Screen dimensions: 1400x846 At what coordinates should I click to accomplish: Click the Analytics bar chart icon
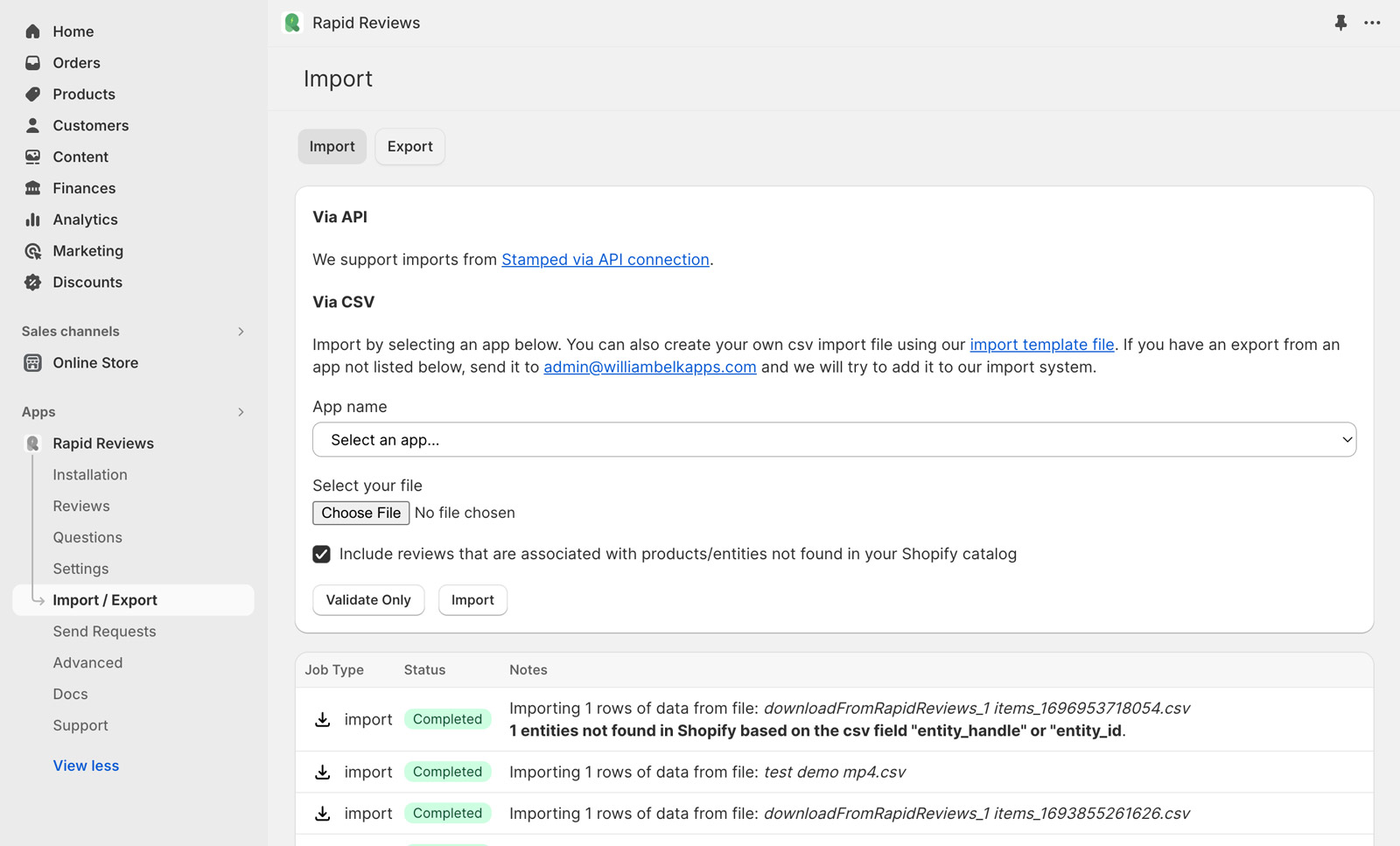pos(33,220)
